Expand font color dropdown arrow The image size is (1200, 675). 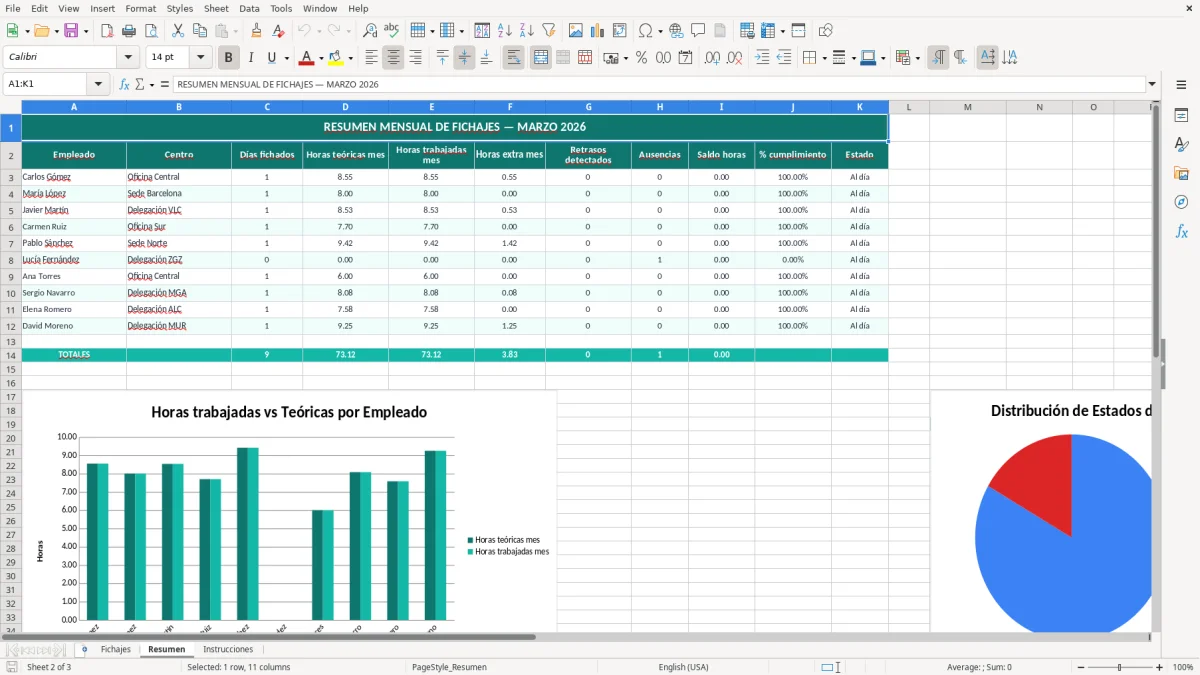(321, 58)
